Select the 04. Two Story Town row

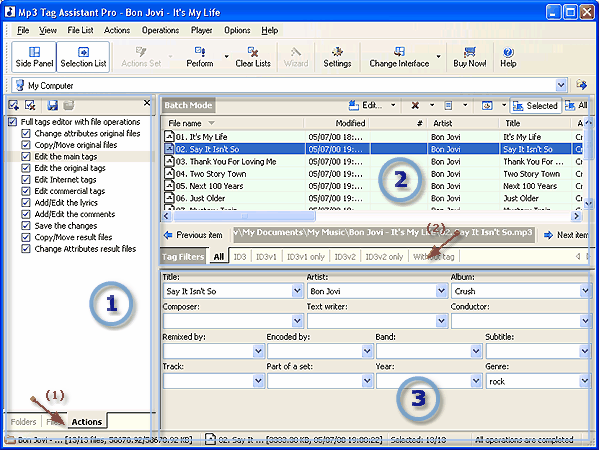click(373, 174)
